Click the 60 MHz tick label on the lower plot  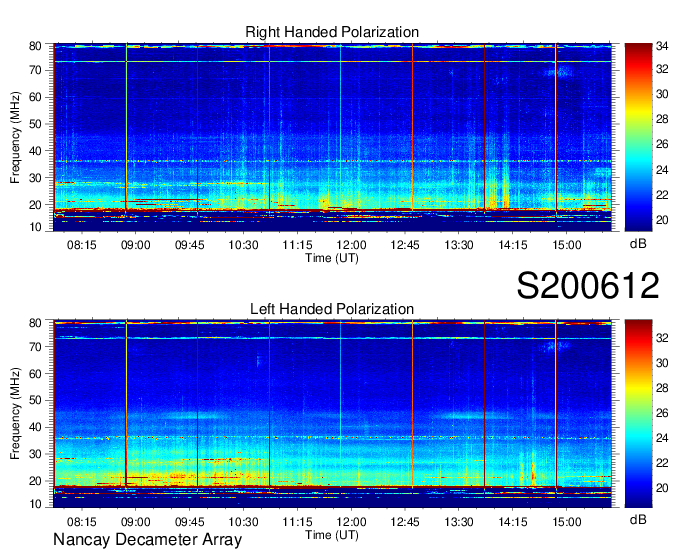[35, 373]
